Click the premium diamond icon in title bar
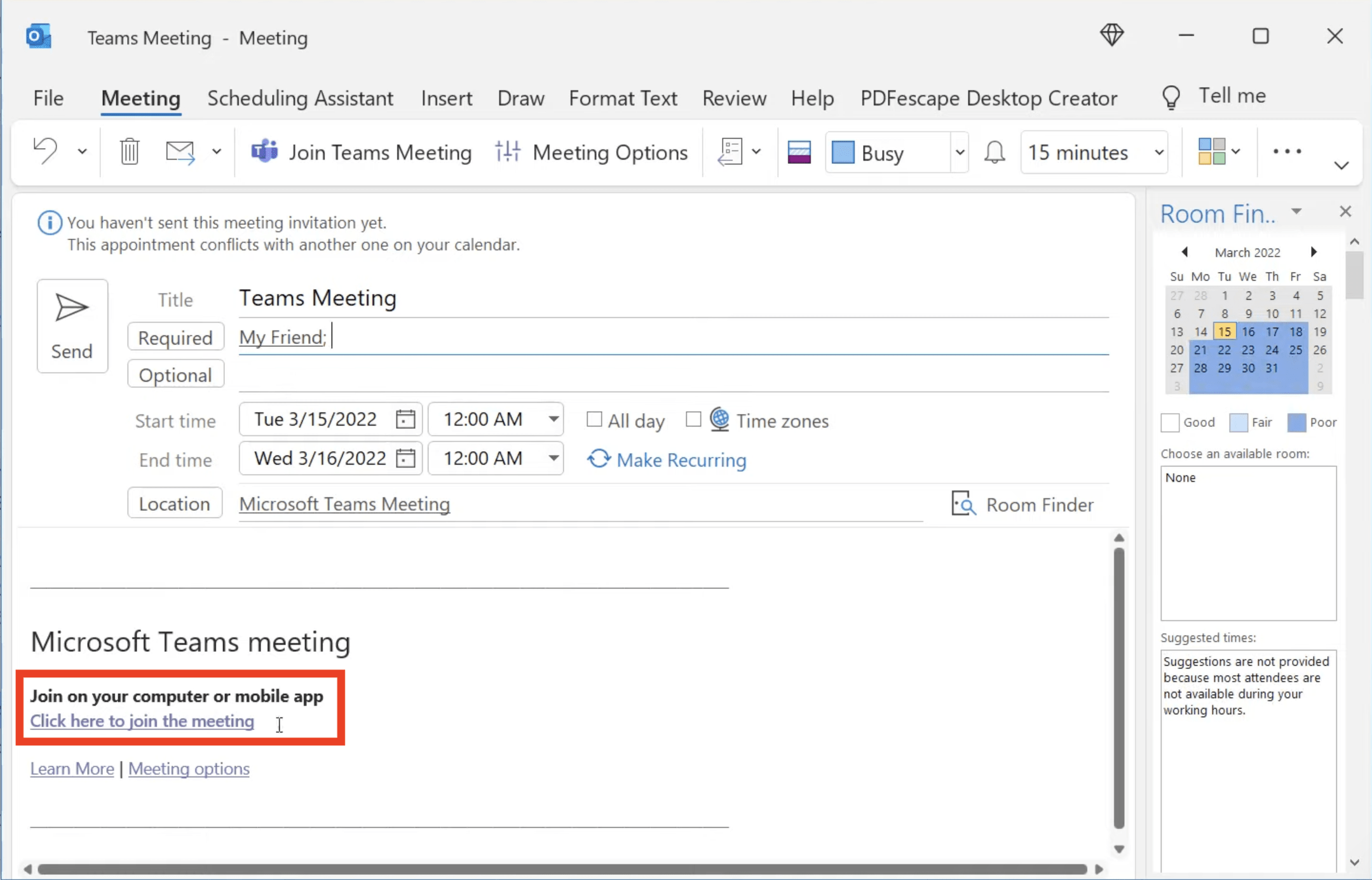 (x=1112, y=35)
